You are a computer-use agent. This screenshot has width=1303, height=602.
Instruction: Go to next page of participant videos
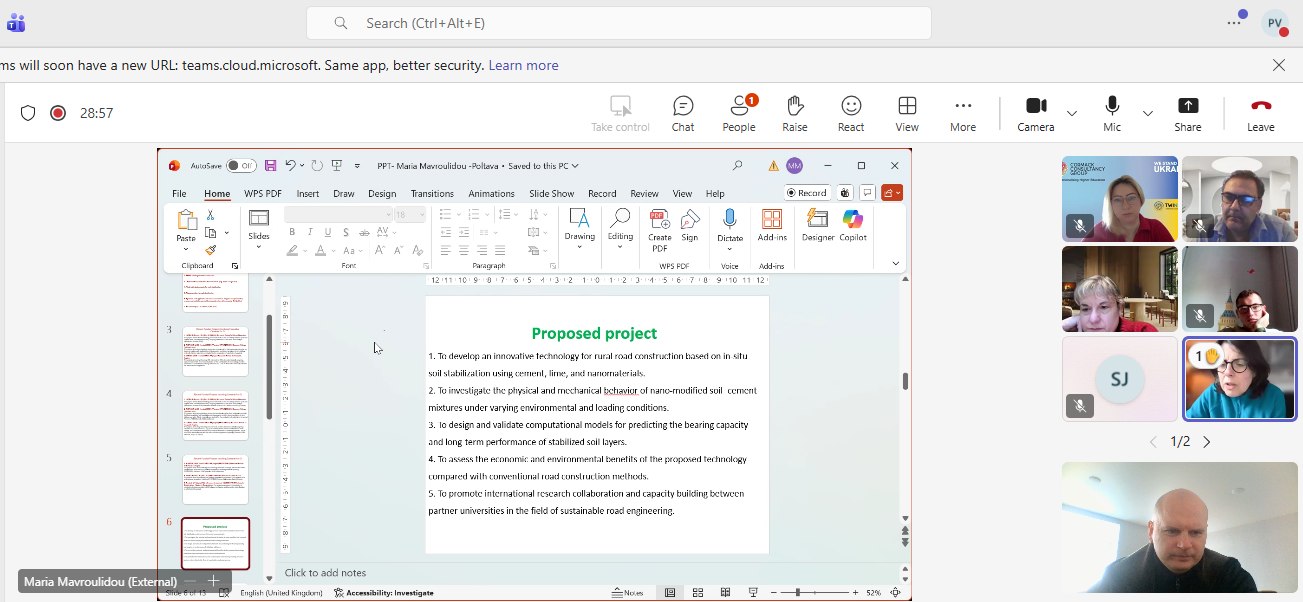[1206, 442]
